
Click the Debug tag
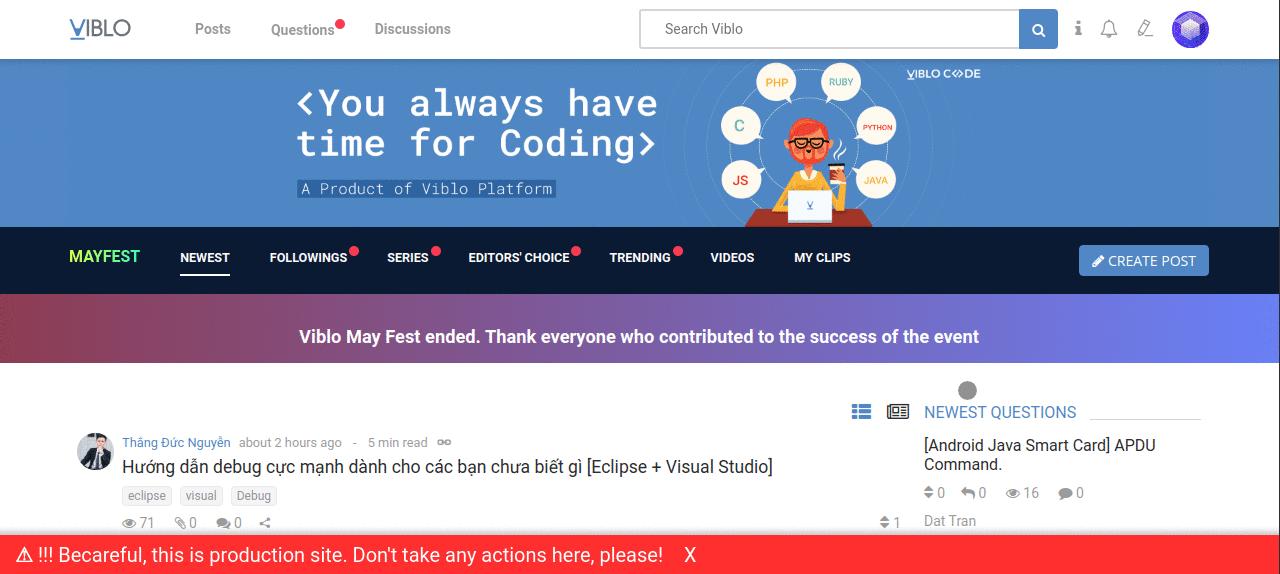tap(254, 496)
